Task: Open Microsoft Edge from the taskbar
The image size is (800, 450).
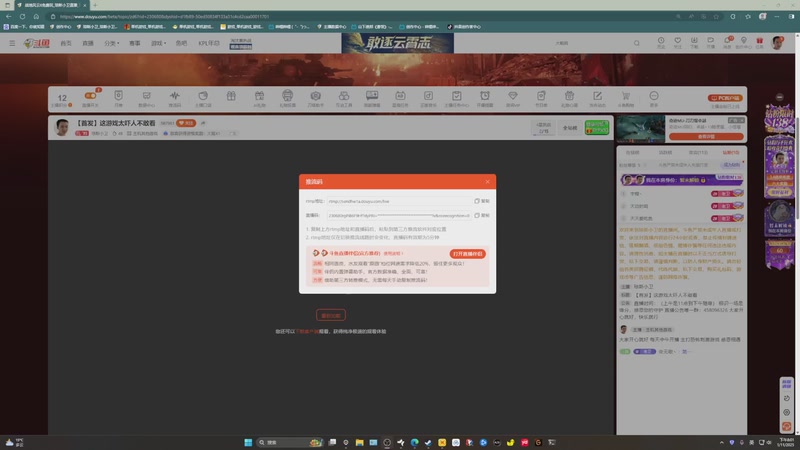Action: tap(414, 442)
